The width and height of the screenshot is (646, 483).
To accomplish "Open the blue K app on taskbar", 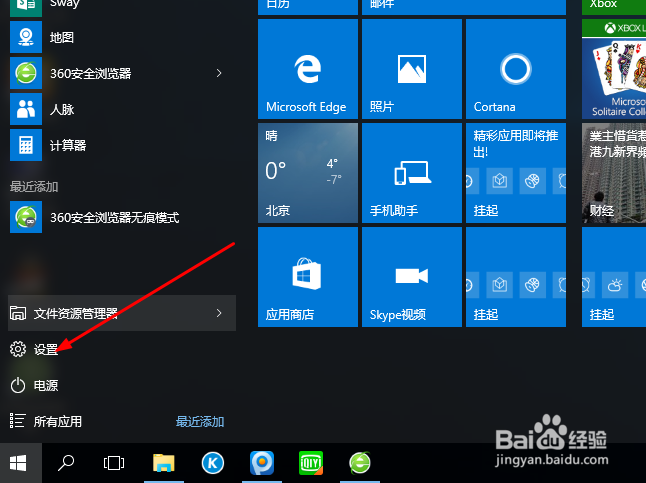I will click(213, 463).
